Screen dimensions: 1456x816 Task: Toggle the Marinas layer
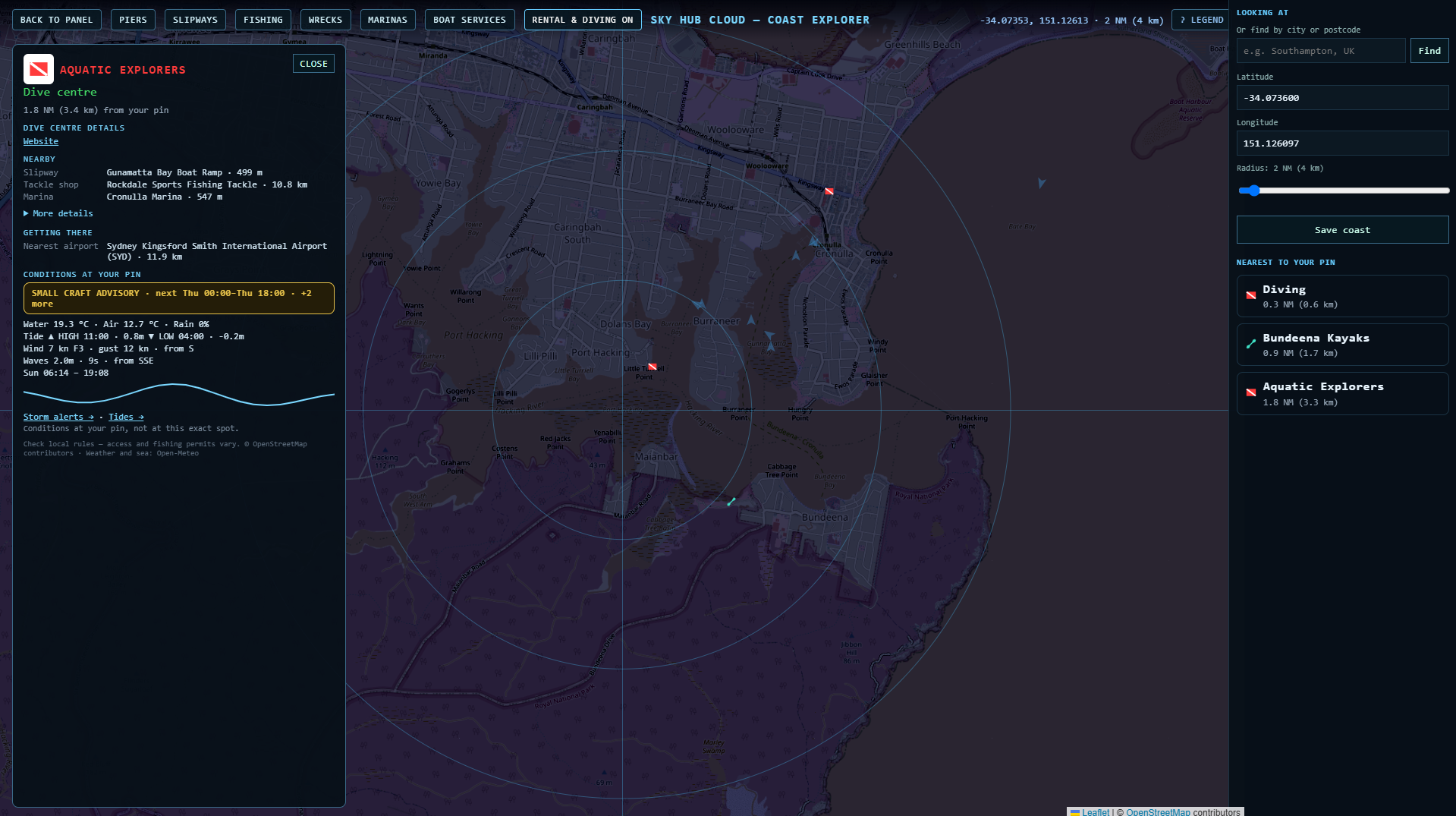(x=388, y=20)
